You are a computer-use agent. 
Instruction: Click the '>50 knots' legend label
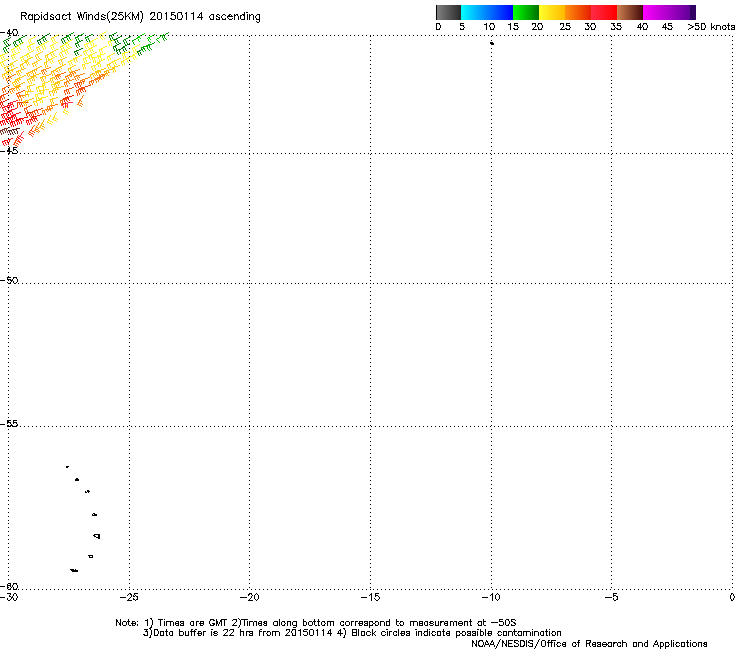click(711, 27)
